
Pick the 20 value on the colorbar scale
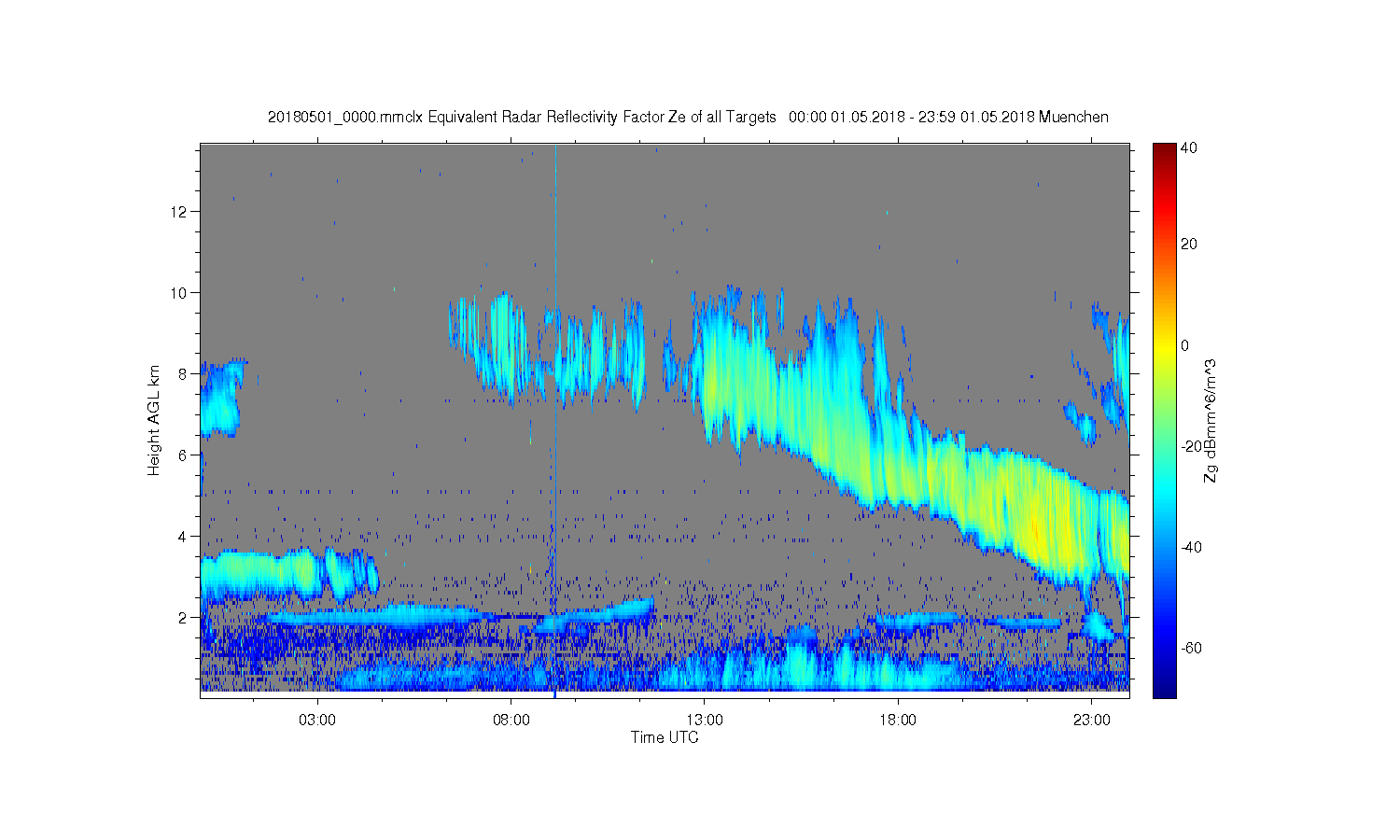coord(1189,245)
